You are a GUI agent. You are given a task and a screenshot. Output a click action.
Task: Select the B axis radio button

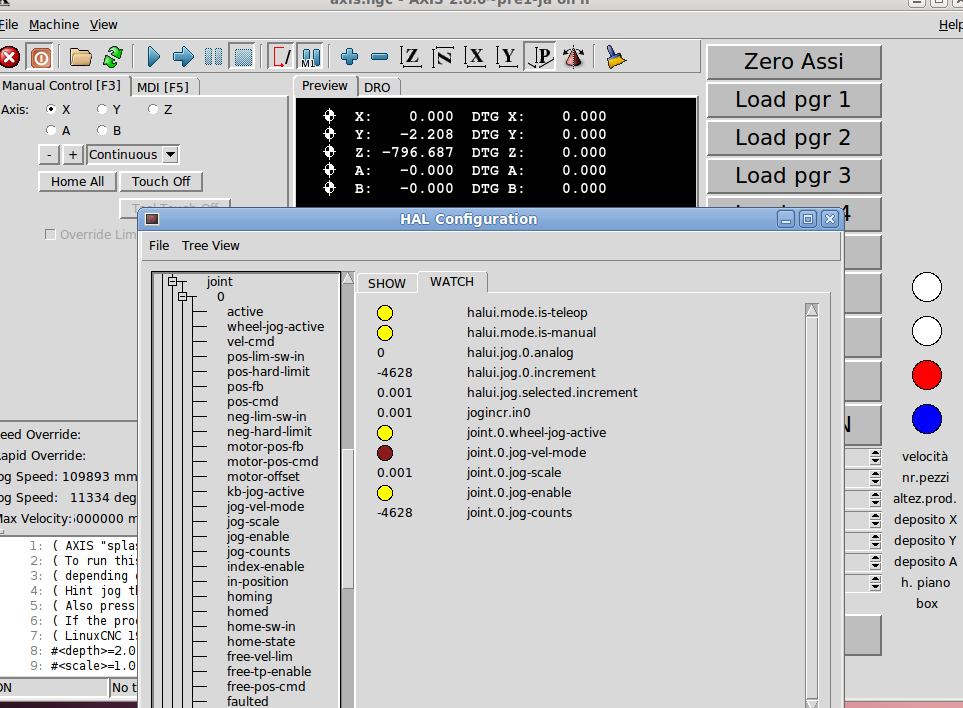click(102, 130)
